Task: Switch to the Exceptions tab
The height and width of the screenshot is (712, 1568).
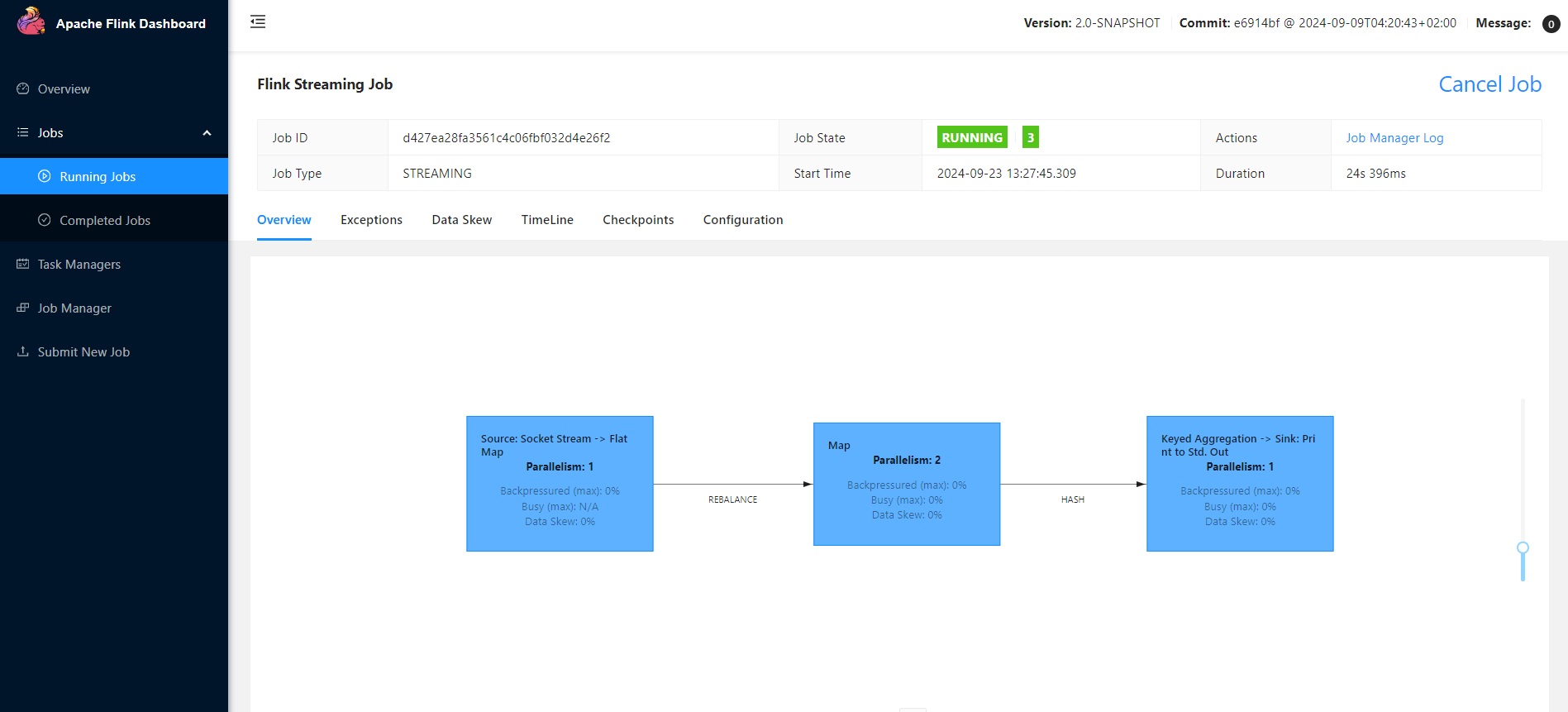Action: pos(371,220)
